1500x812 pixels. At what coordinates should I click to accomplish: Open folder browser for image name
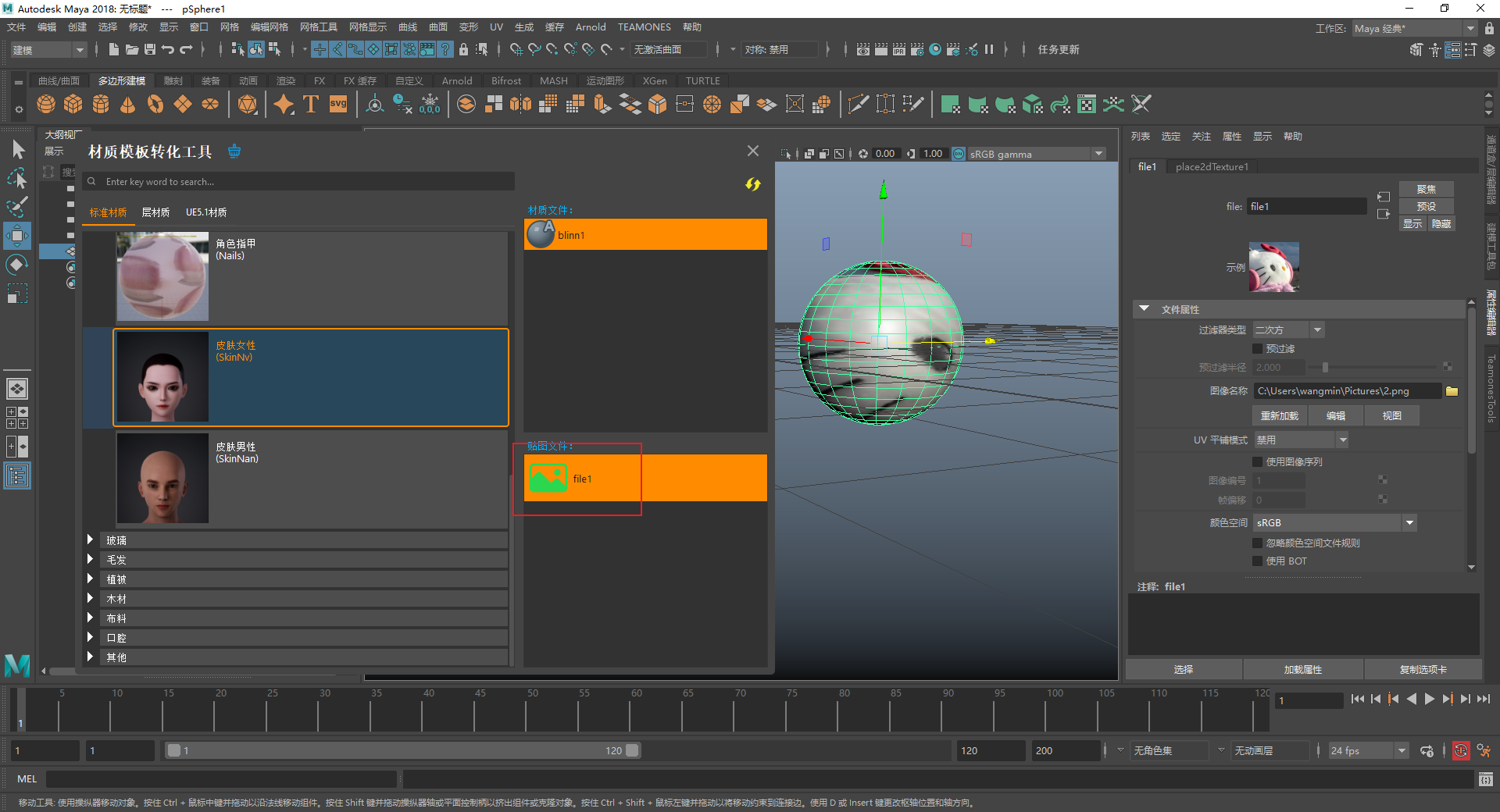(x=1452, y=391)
